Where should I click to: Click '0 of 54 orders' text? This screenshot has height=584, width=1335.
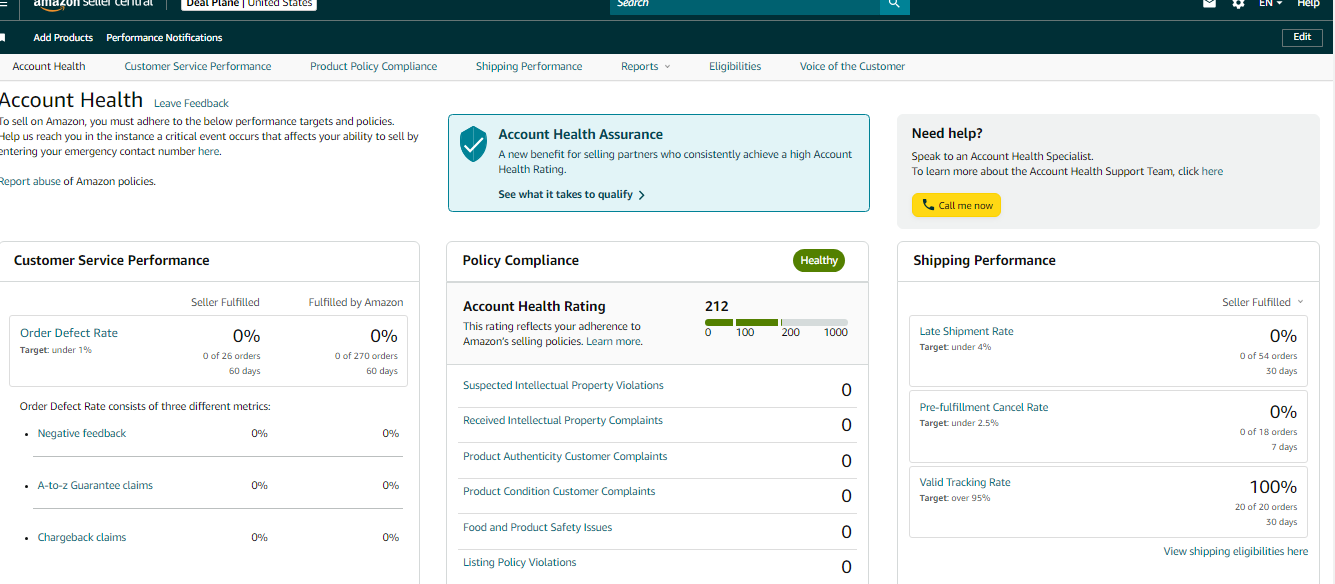tap(1268, 356)
